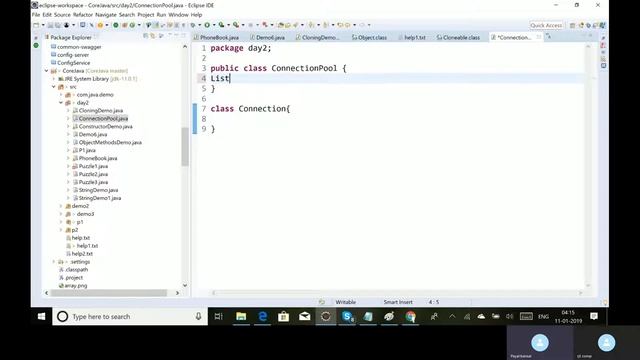
Task: Show hidden editor tabs list
Action: (x=548, y=37)
